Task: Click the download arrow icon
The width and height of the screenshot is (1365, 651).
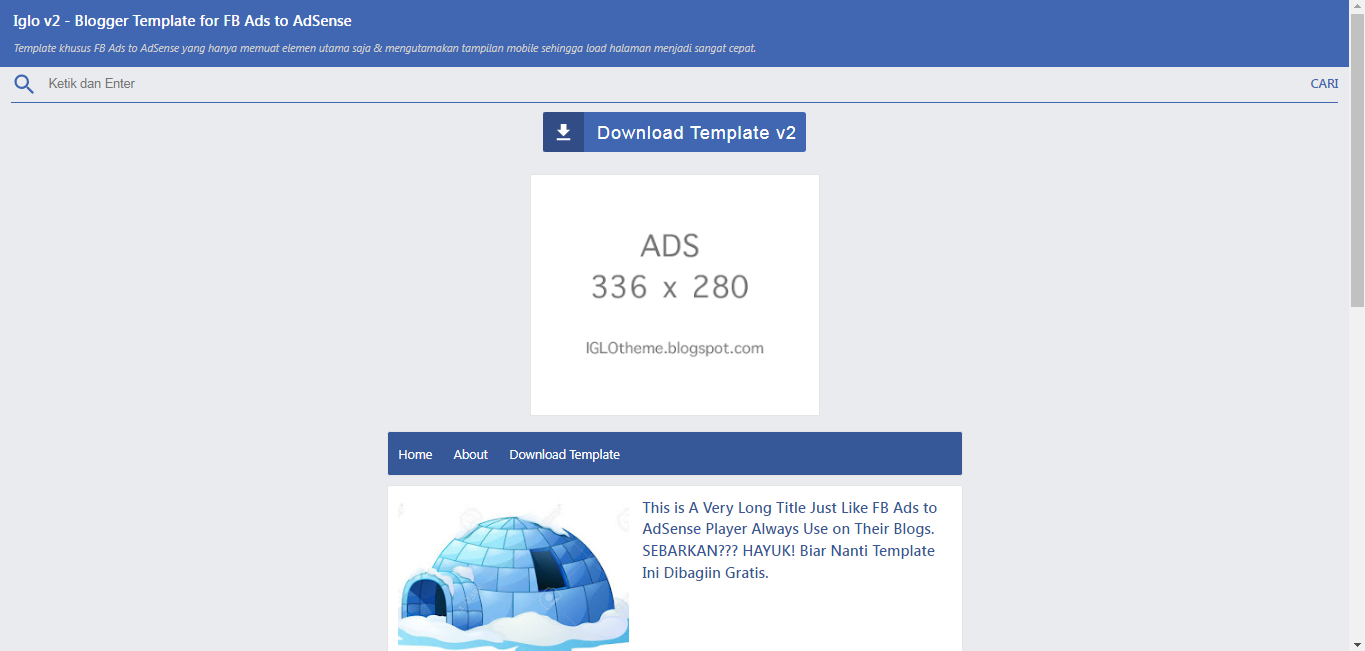Action: [x=564, y=132]
